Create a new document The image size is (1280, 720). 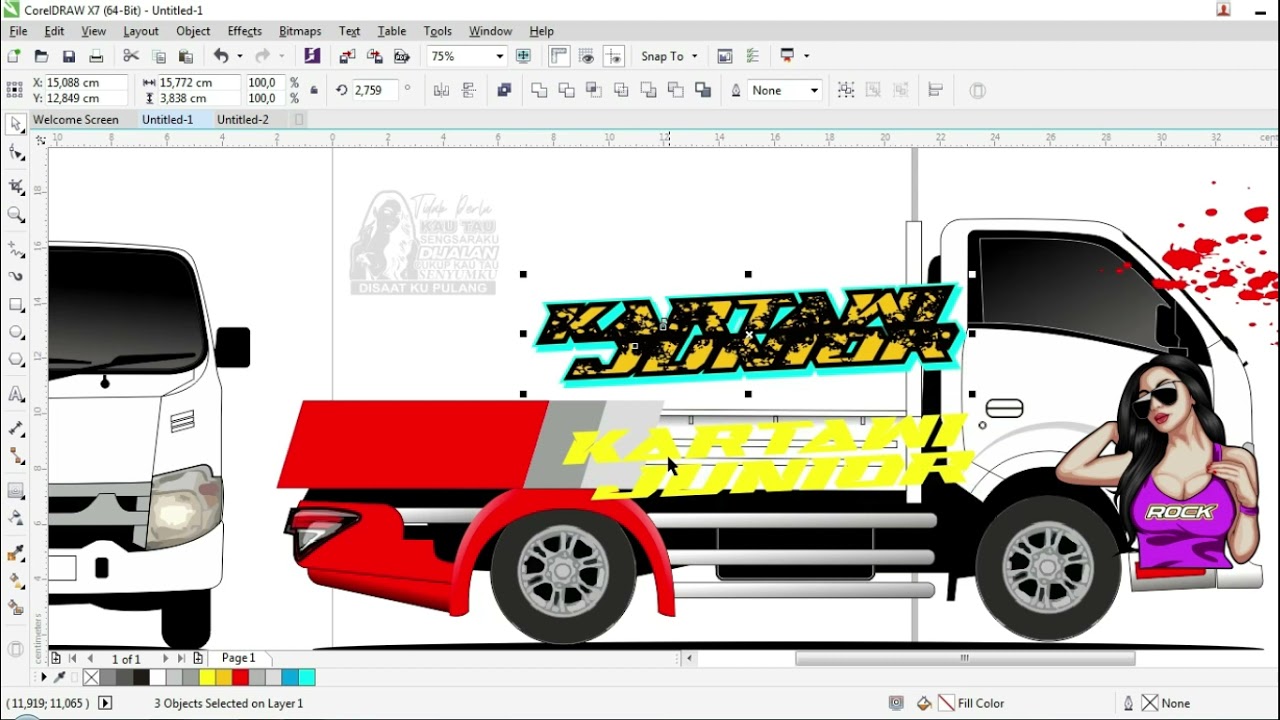(14, 56)
